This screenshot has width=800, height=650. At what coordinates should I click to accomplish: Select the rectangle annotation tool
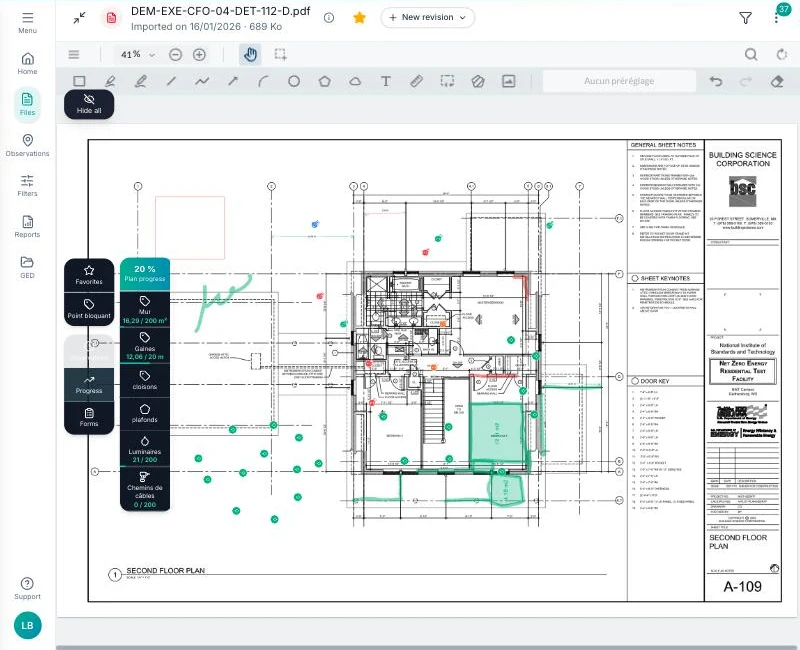[x=79, y=81]
